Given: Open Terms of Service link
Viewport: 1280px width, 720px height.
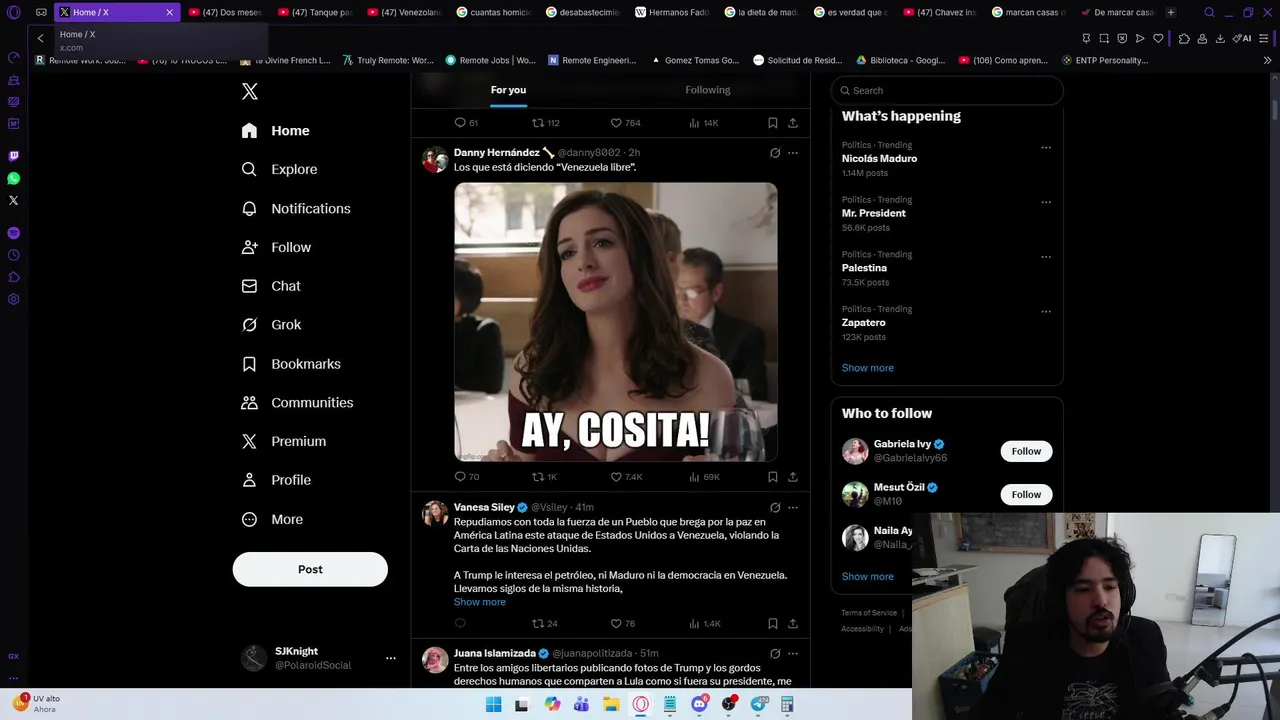Looking at the screenshot, I should coord(869,613).
